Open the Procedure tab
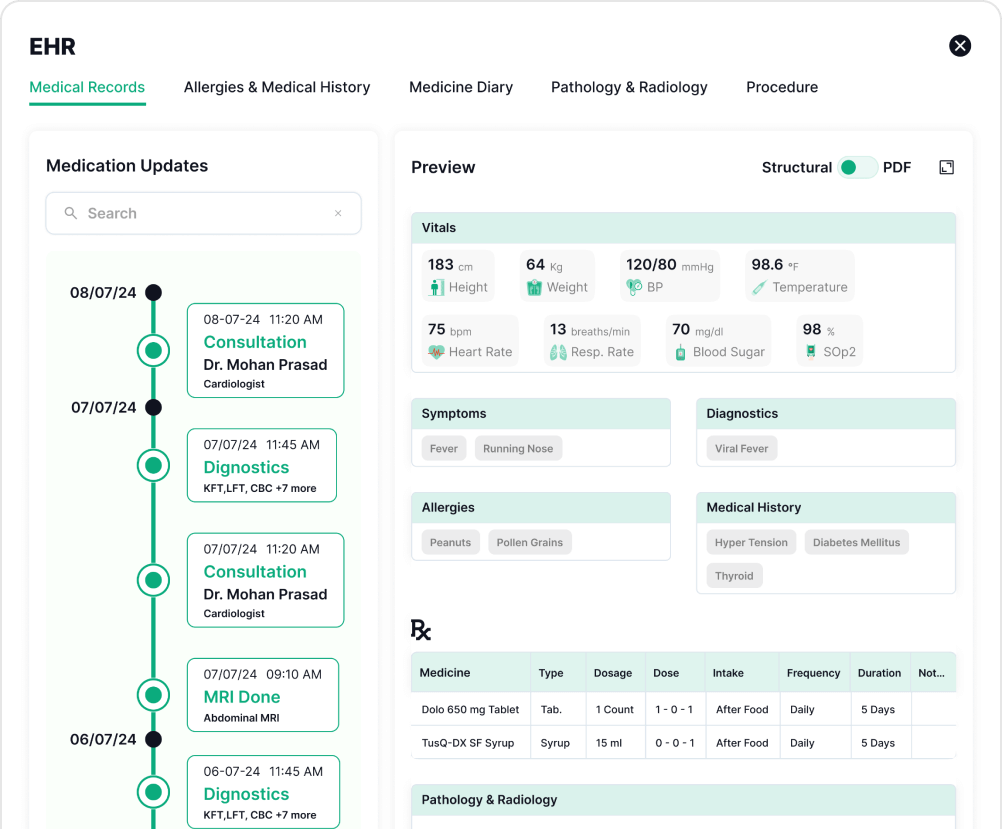The image size is (1002, 829). (782, 87)
